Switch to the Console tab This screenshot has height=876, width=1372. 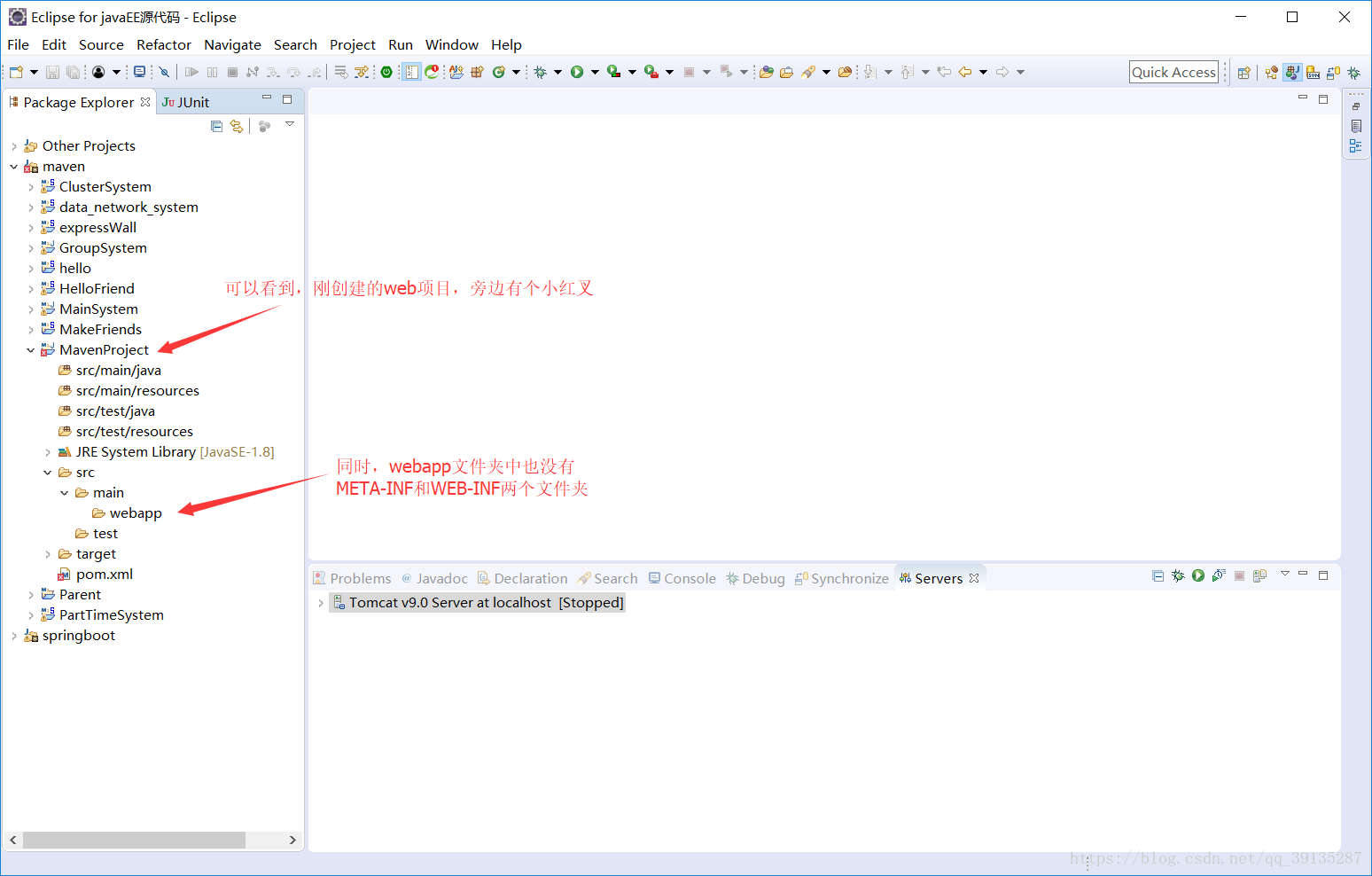click(x=682, y=578)
